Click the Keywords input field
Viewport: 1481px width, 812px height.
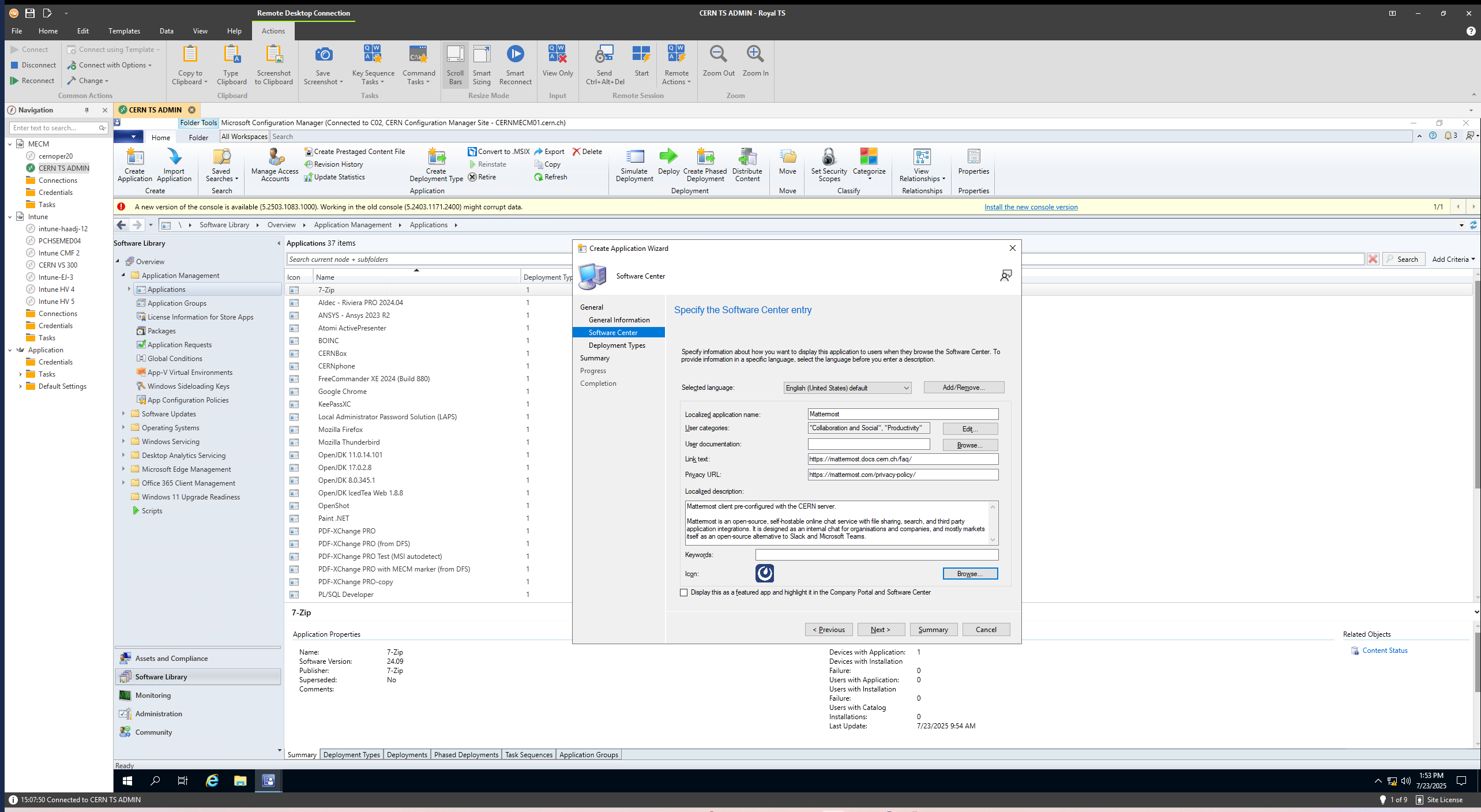pos(877,555)
